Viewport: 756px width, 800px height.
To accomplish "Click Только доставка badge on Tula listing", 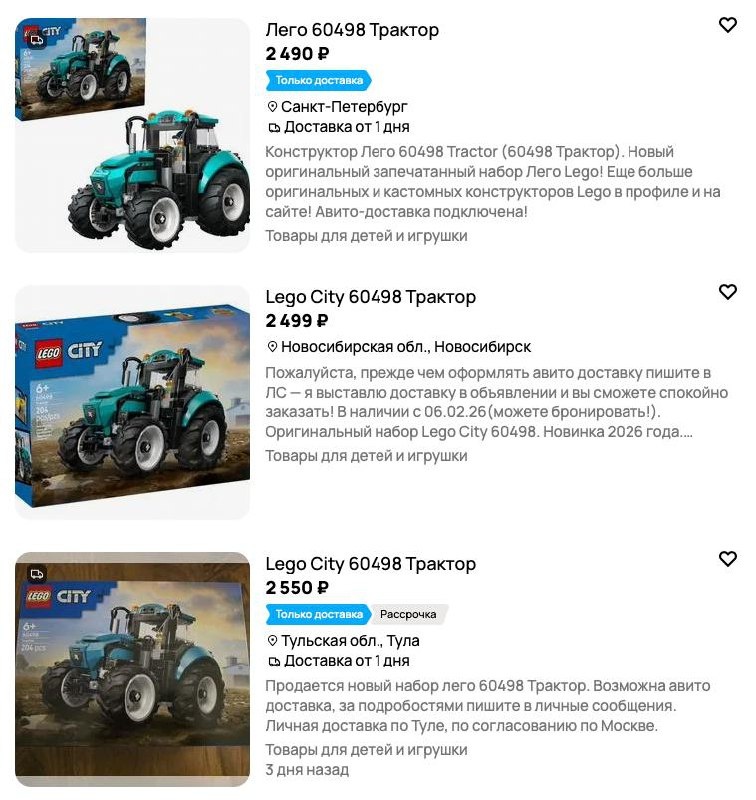I will coord(317,614).
